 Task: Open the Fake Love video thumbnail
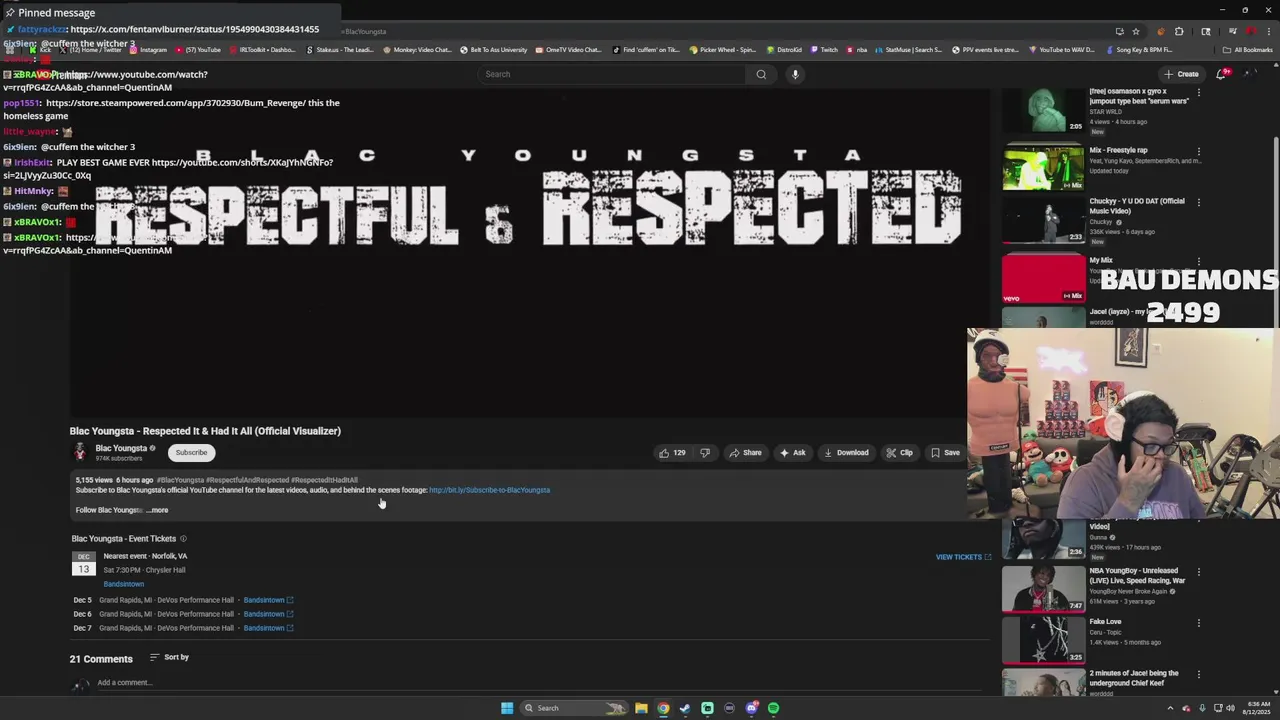[x=1043, y=640]
